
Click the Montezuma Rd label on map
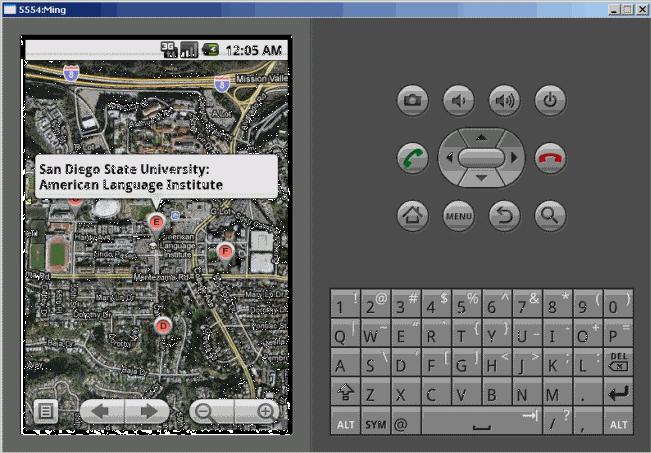tap(162, 277)
